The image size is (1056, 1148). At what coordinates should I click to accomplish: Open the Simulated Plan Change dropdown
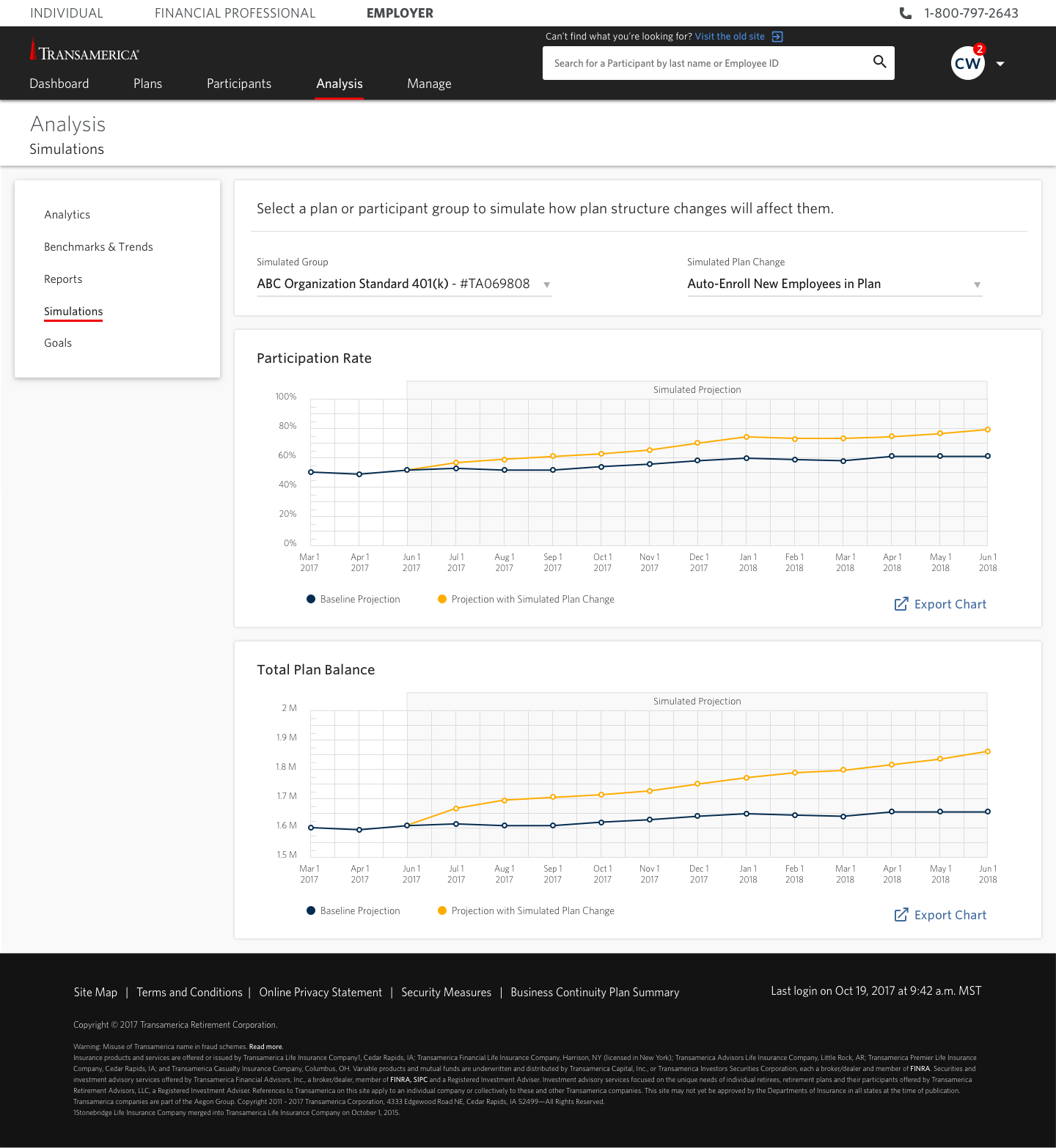835,284
